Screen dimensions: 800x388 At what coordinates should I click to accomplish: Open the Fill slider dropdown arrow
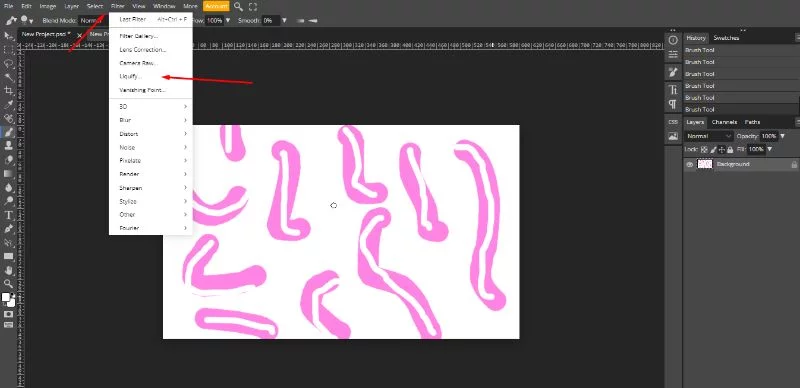769,150
